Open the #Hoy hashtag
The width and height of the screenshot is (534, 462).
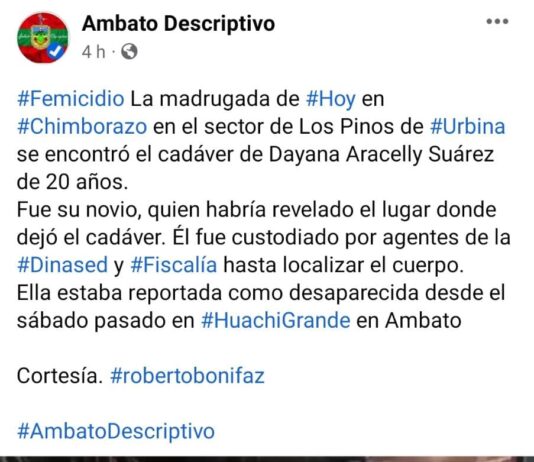[x=331, y=99]
